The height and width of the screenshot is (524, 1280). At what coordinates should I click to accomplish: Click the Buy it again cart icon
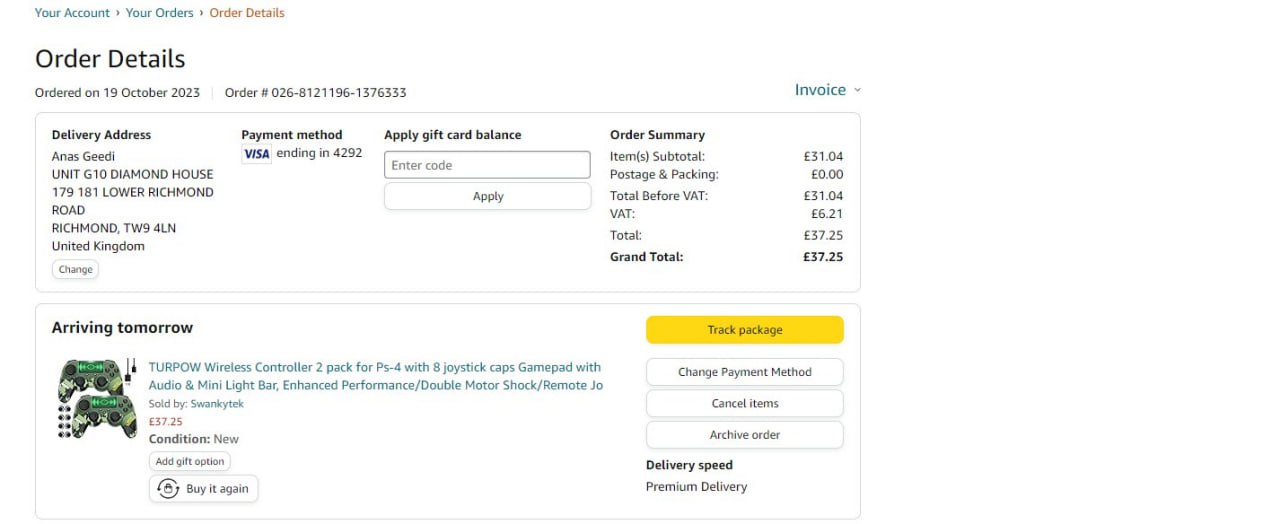pyautogui.click(x=166, y=489)
